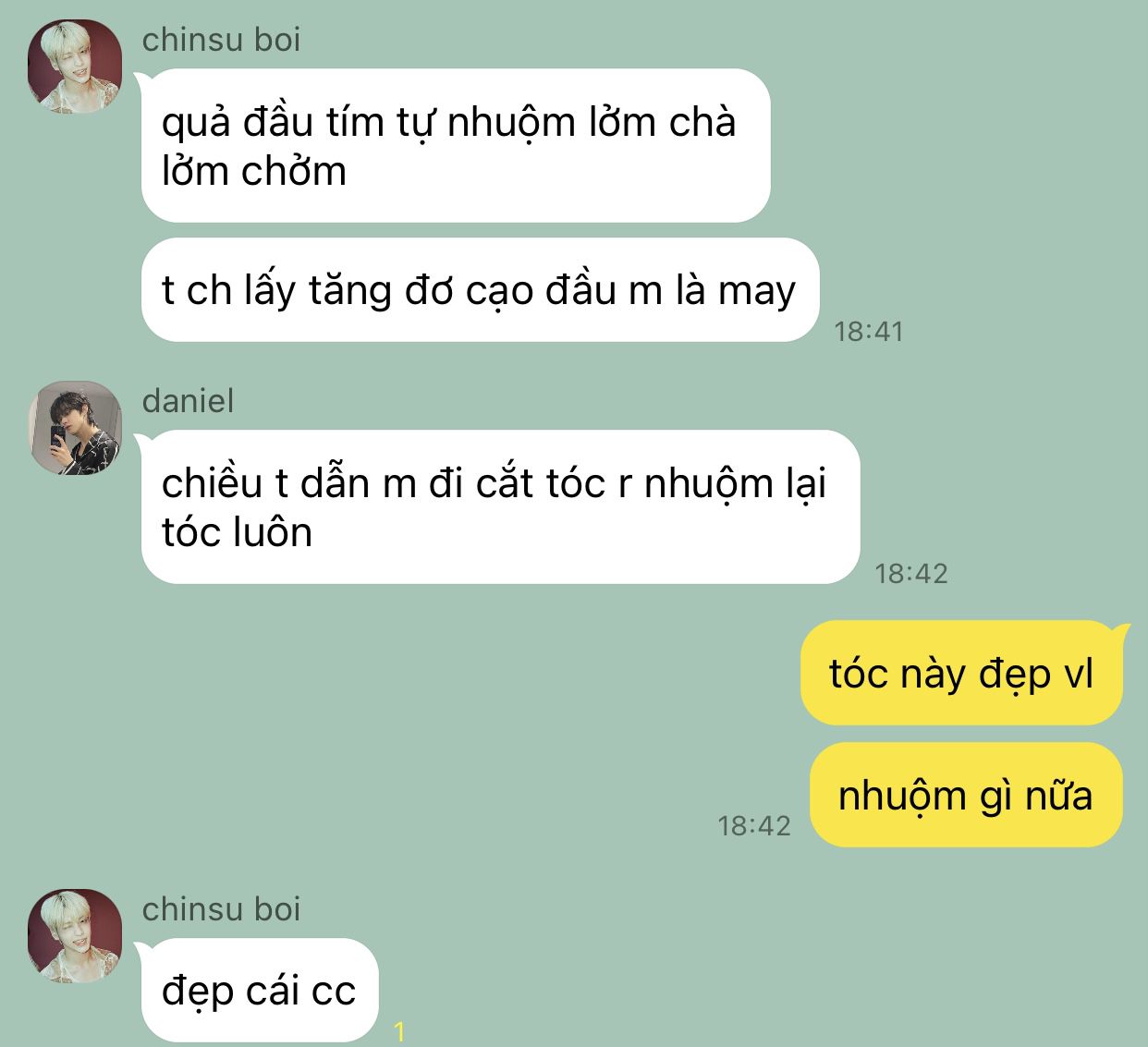Tap the yellow 'nhuộm gì nữa' bubble
The height and width of the screenshot is (1047, 1148).
coord(966,795)
